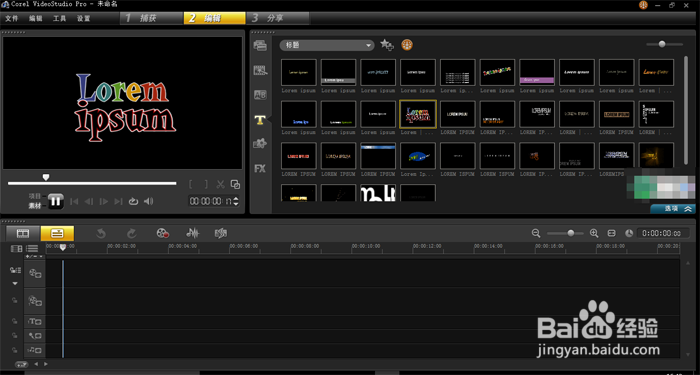Toggle Repeat playback

(133, 202)
